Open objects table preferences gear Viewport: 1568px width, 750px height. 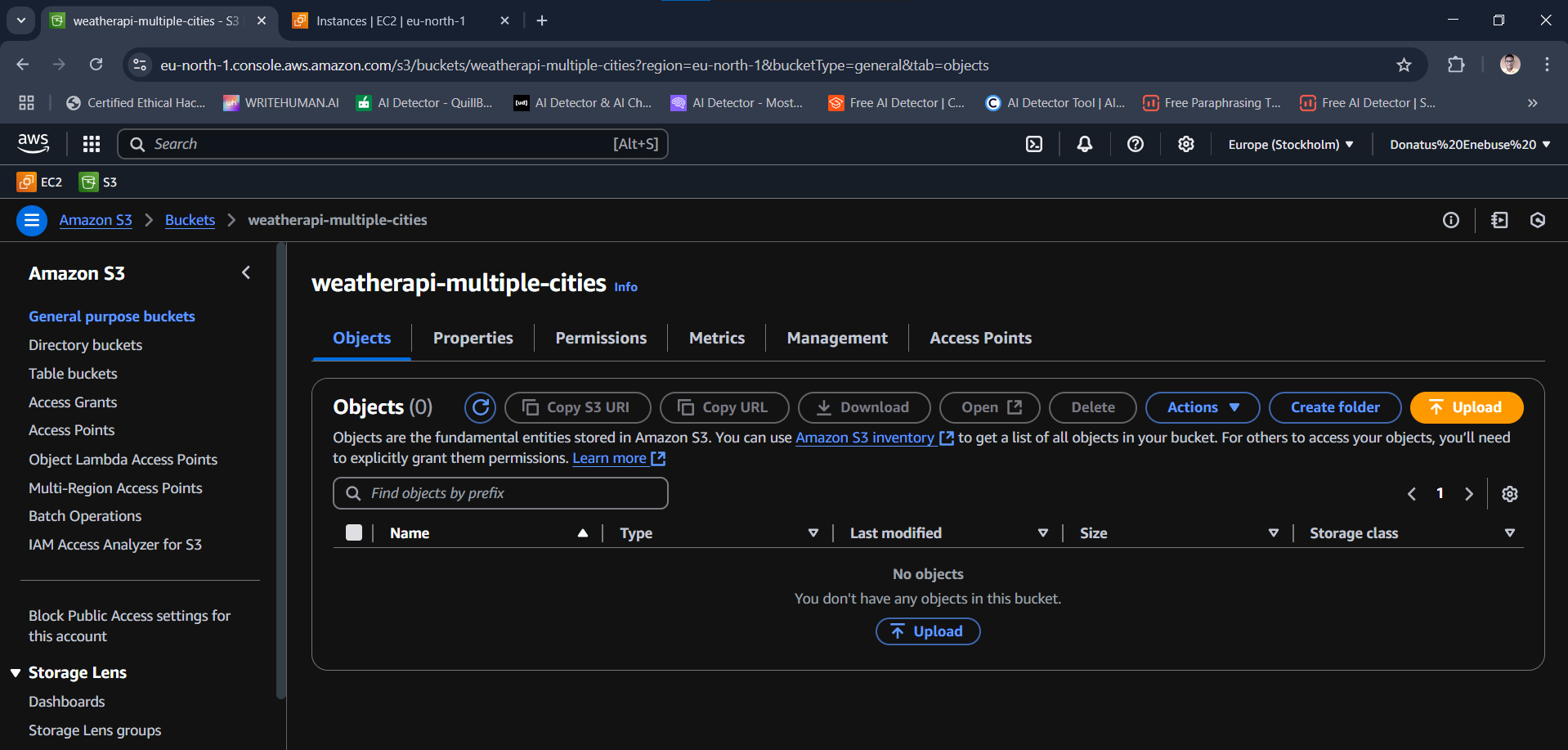click(1510, 493)
